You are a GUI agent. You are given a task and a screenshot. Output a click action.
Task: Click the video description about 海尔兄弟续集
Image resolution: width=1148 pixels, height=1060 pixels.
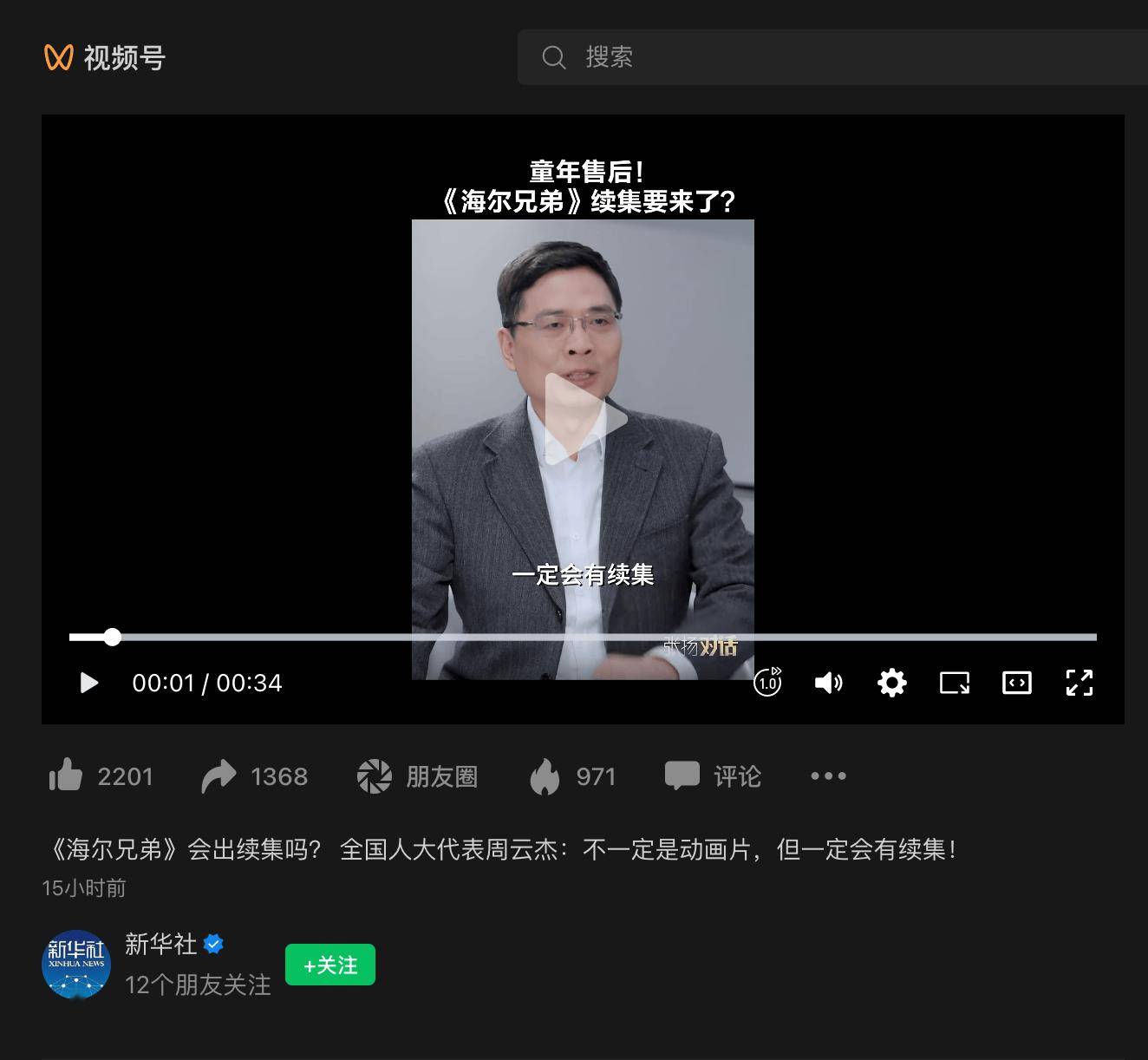pyautogui.click(x=499, y=848)
